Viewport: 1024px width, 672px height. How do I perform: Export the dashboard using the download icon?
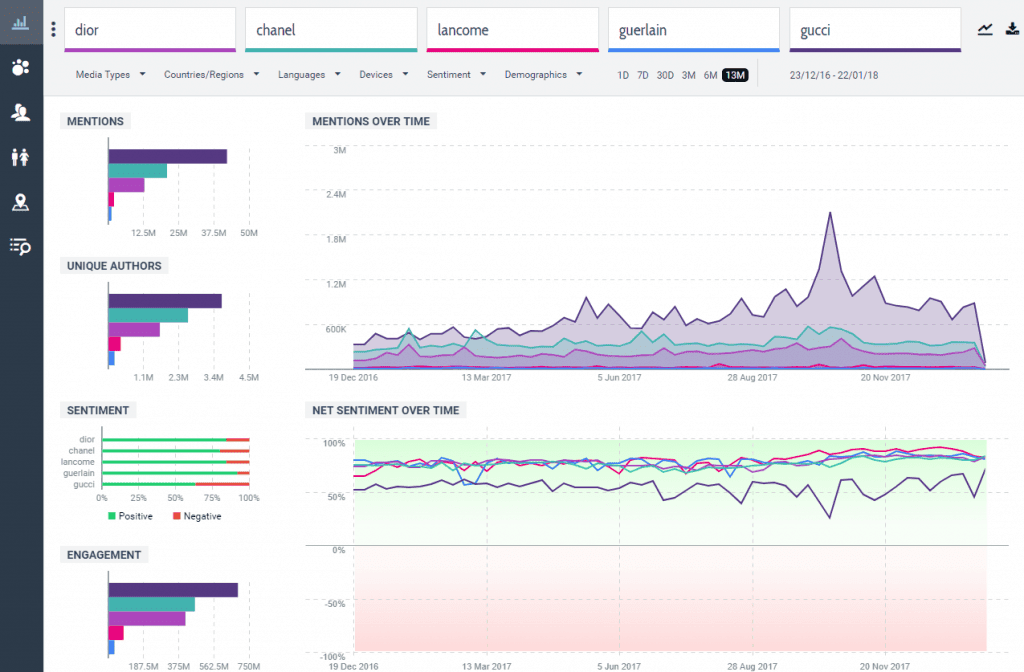(1011, 29)
